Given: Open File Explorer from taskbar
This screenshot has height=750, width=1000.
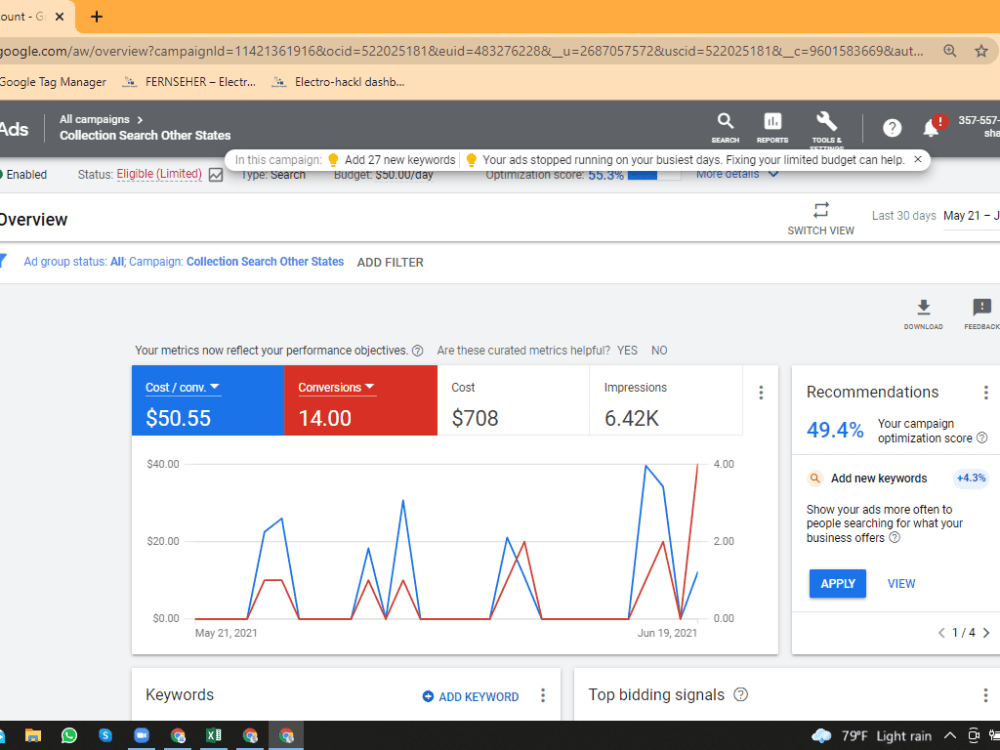Looking at the screenshot, I should [x=33, y=735].
